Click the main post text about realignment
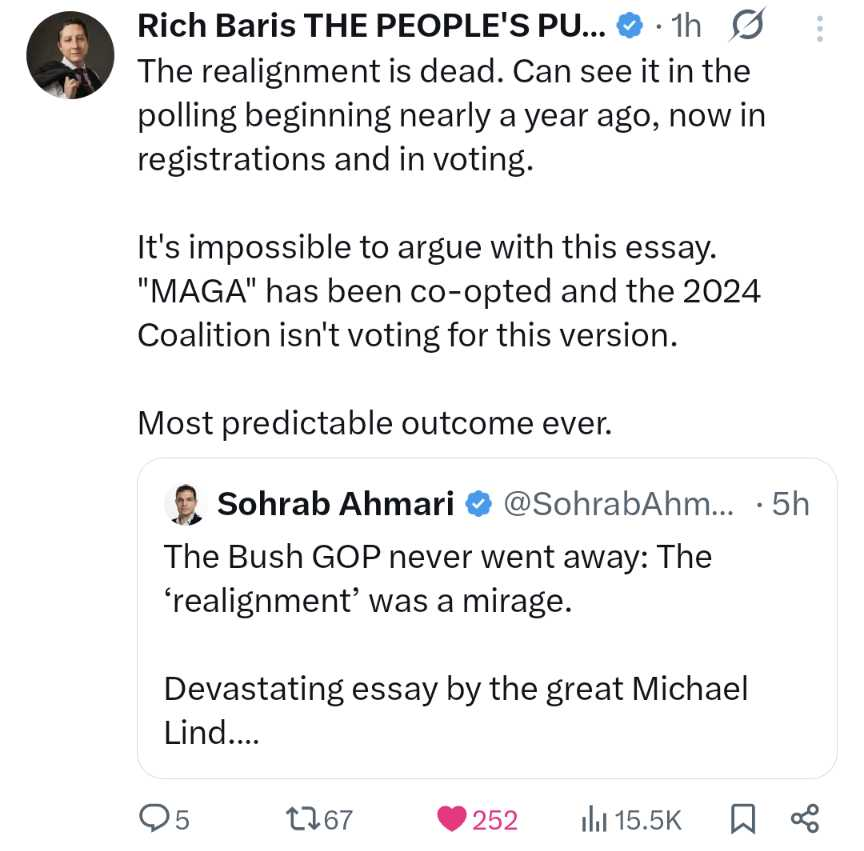Viewport: 864px width, 851px height. coord(450,115)
